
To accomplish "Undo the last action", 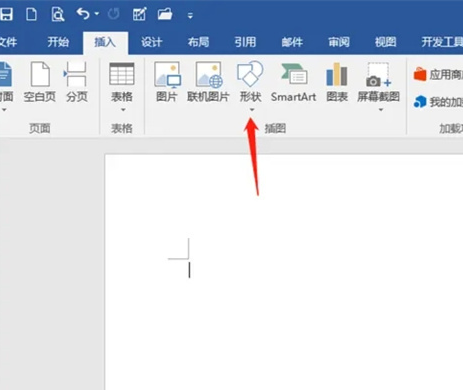I will click(x=83, y=14).
